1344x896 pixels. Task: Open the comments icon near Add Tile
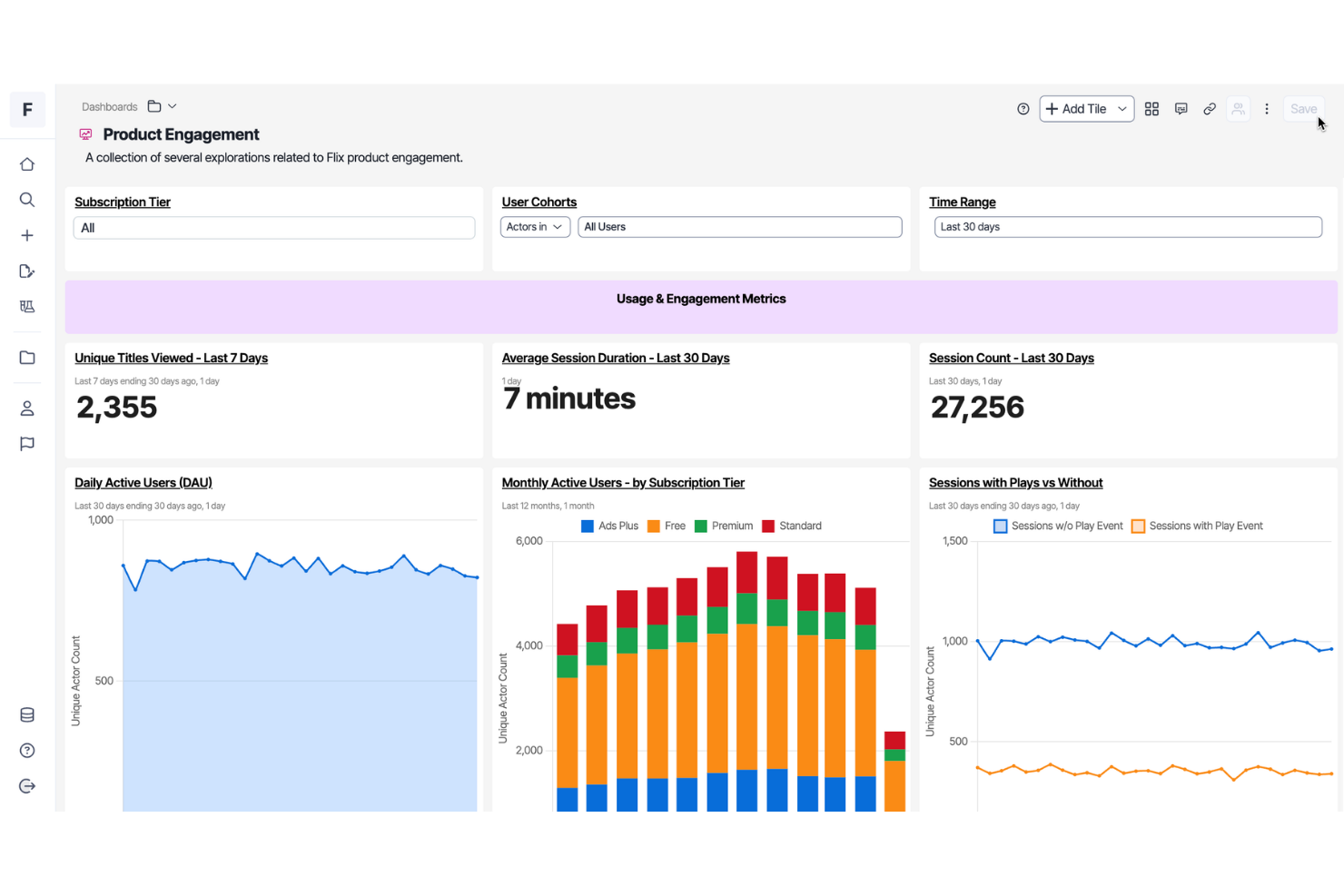pos(1181,108)
